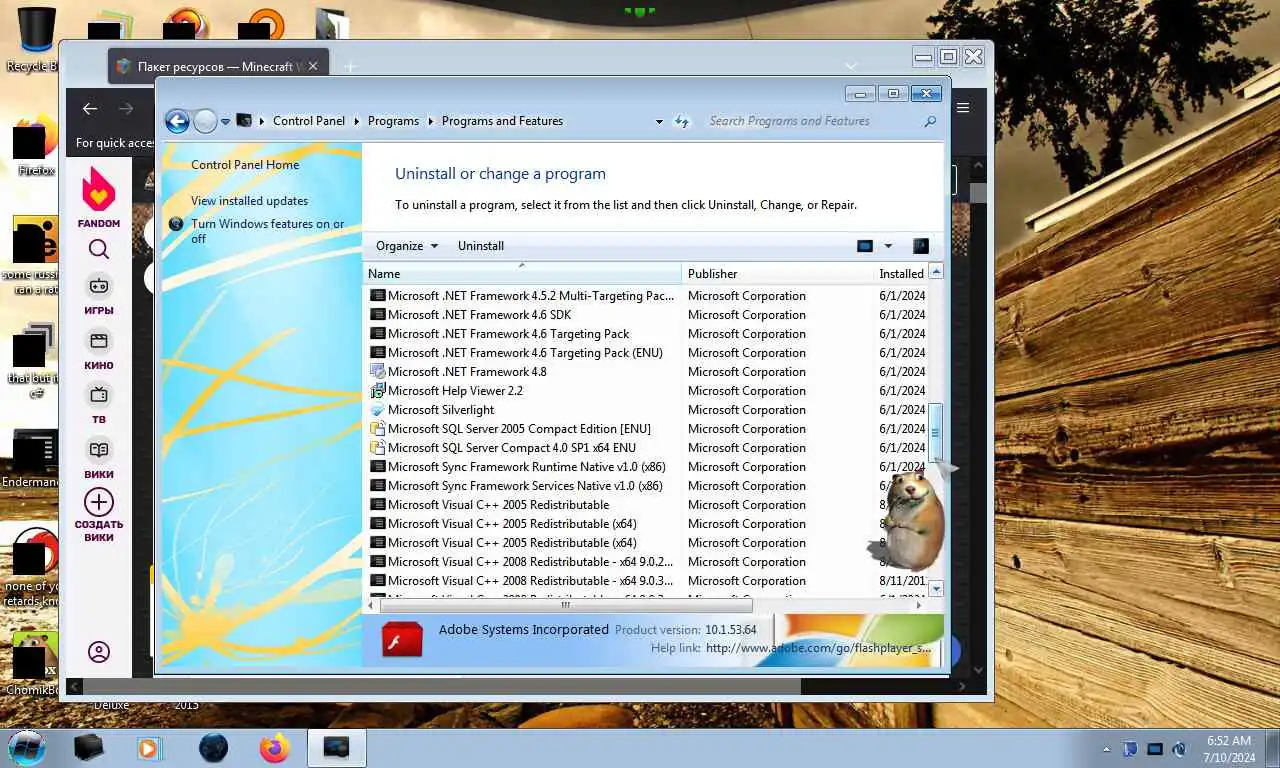Click the search magnifier in Control Panel
Screen dimensions: 1280x768
(930, 121)
